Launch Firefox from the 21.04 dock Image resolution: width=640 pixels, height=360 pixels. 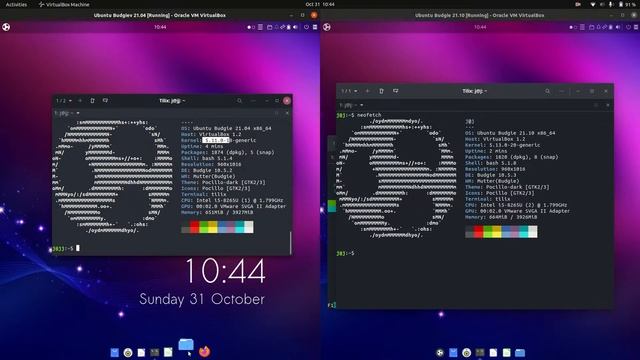(x=204, y=351)
